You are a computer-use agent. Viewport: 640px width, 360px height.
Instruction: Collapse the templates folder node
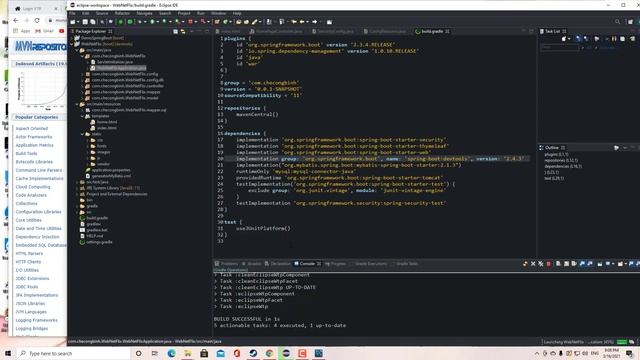click(x=82, y=116)
